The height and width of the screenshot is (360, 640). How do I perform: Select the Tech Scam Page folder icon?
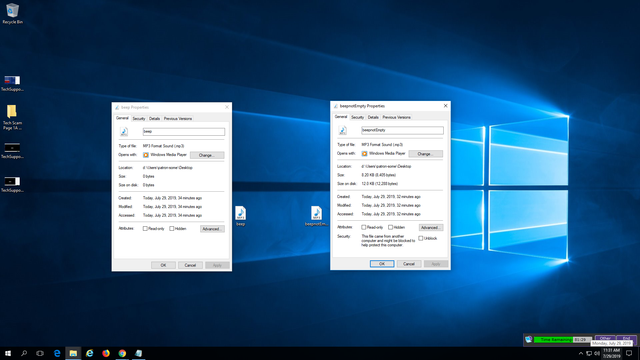click(12, 117)
